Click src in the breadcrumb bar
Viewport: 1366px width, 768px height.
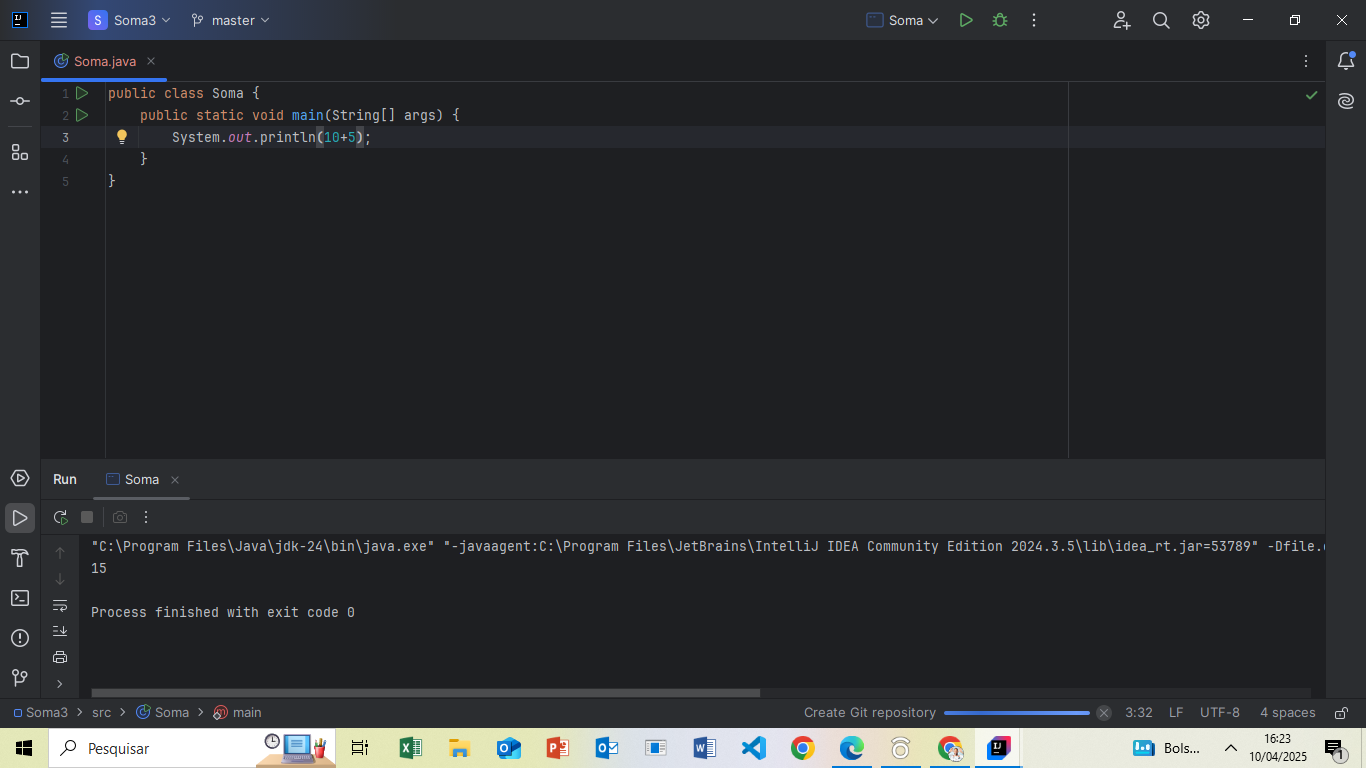[102, 713]
